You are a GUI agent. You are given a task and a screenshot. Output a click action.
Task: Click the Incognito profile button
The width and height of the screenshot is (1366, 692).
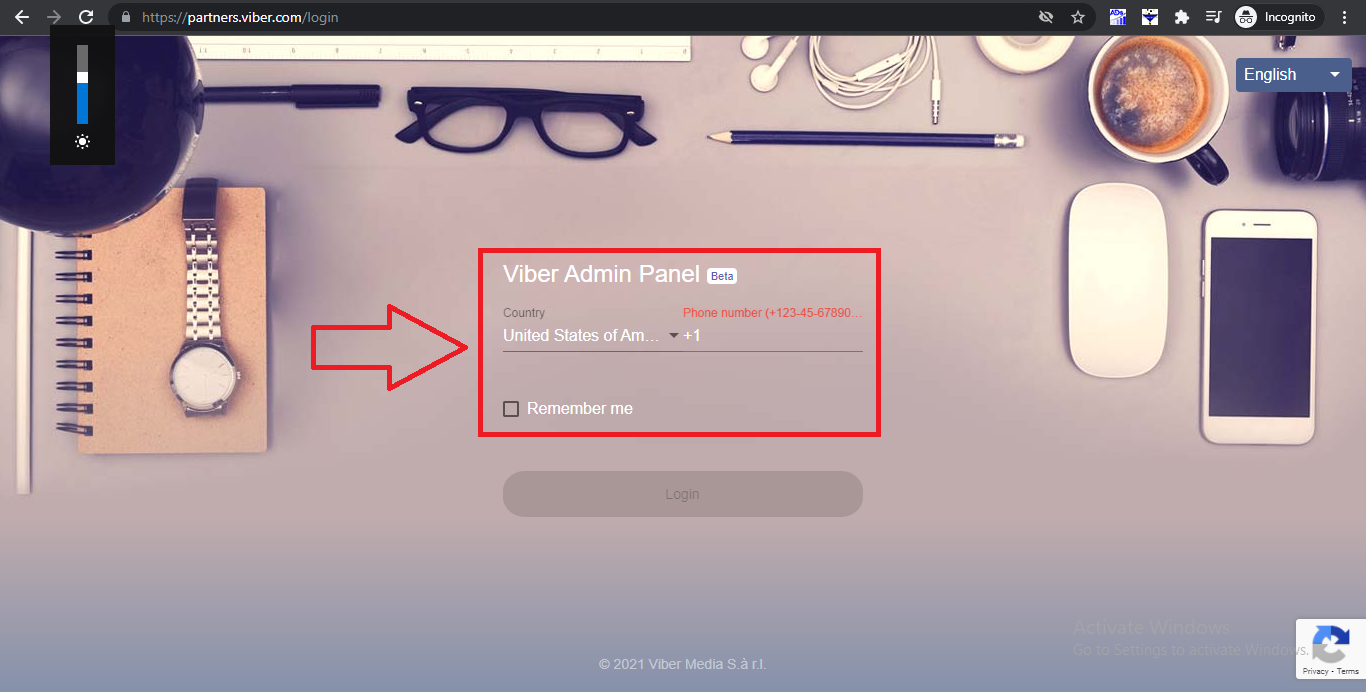[1278, 17]
